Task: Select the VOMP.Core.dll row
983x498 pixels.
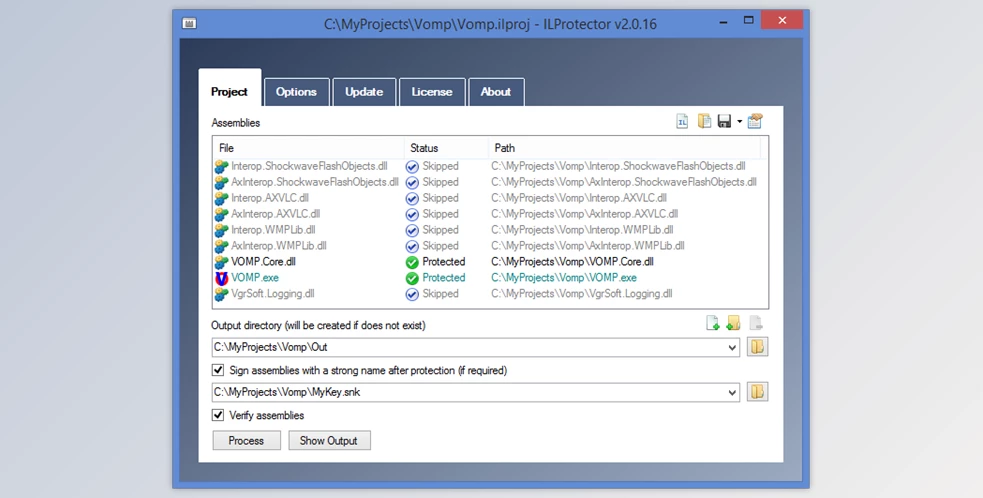Action: (490, 262)
